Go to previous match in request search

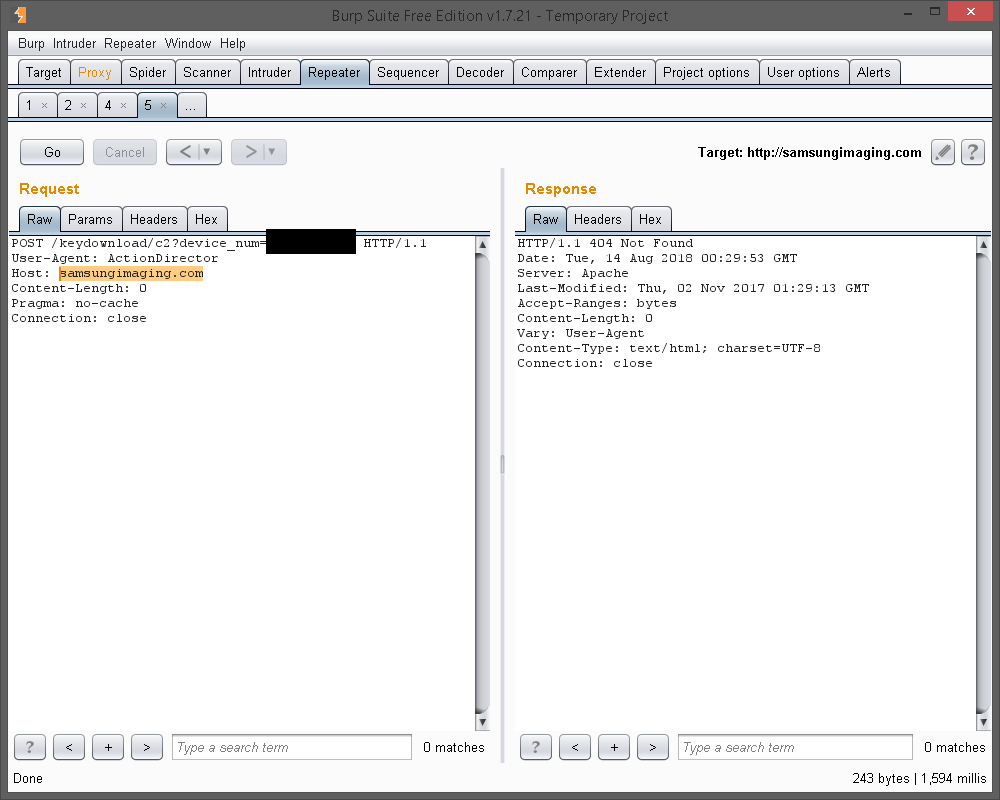68,747
